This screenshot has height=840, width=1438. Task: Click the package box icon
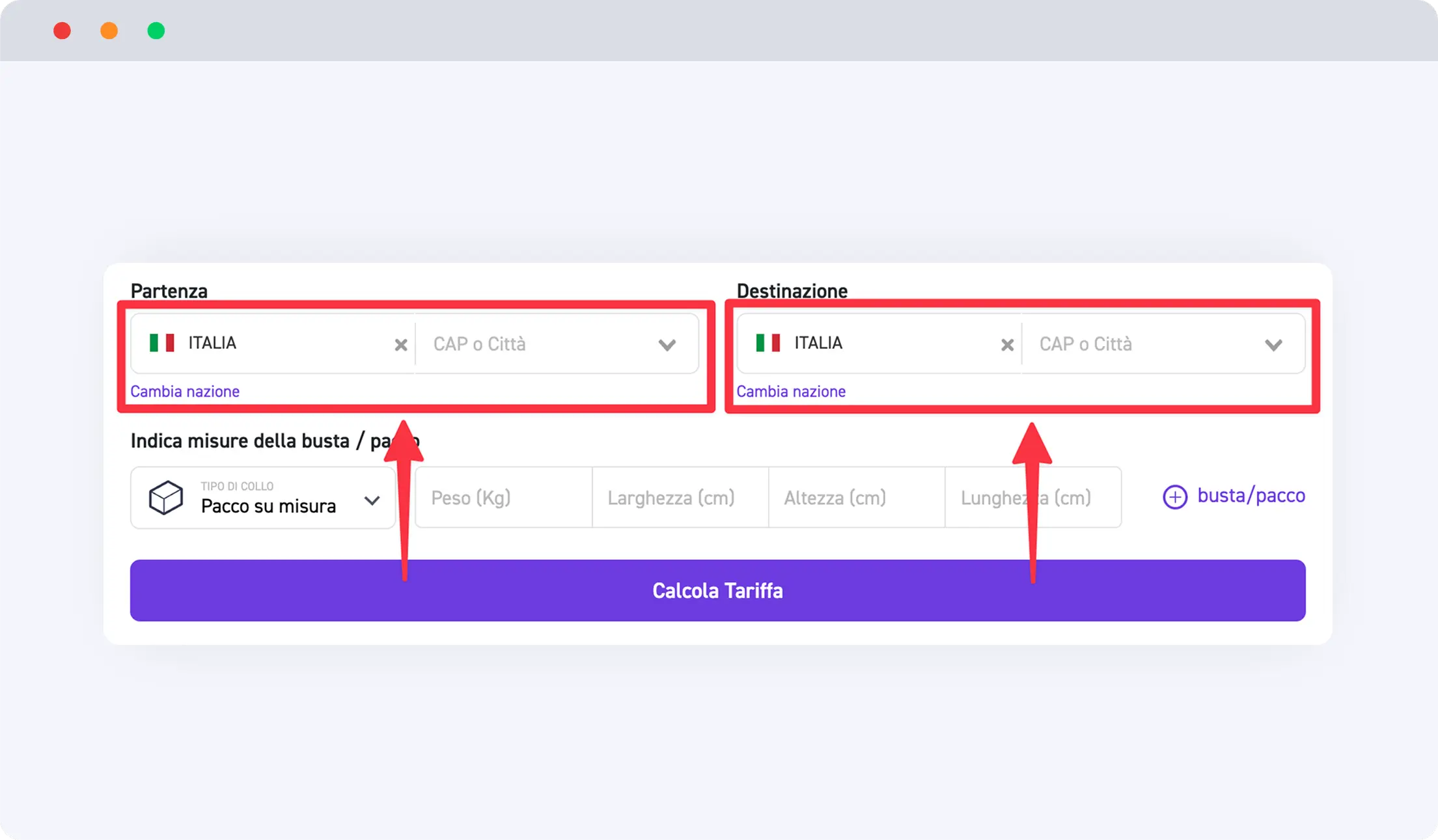pos(166,498)
